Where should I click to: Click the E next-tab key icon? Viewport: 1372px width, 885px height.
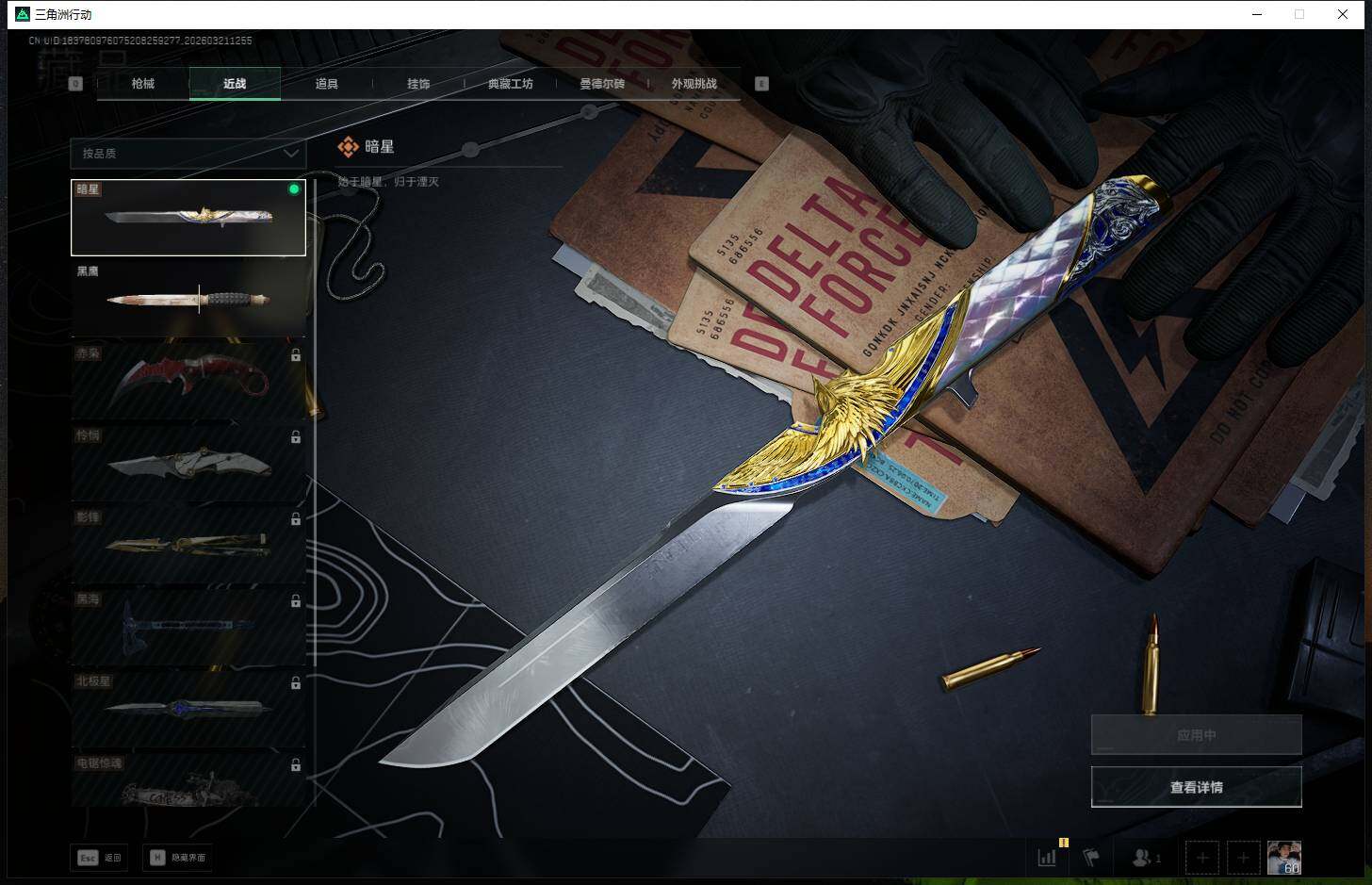click(761, 84)
